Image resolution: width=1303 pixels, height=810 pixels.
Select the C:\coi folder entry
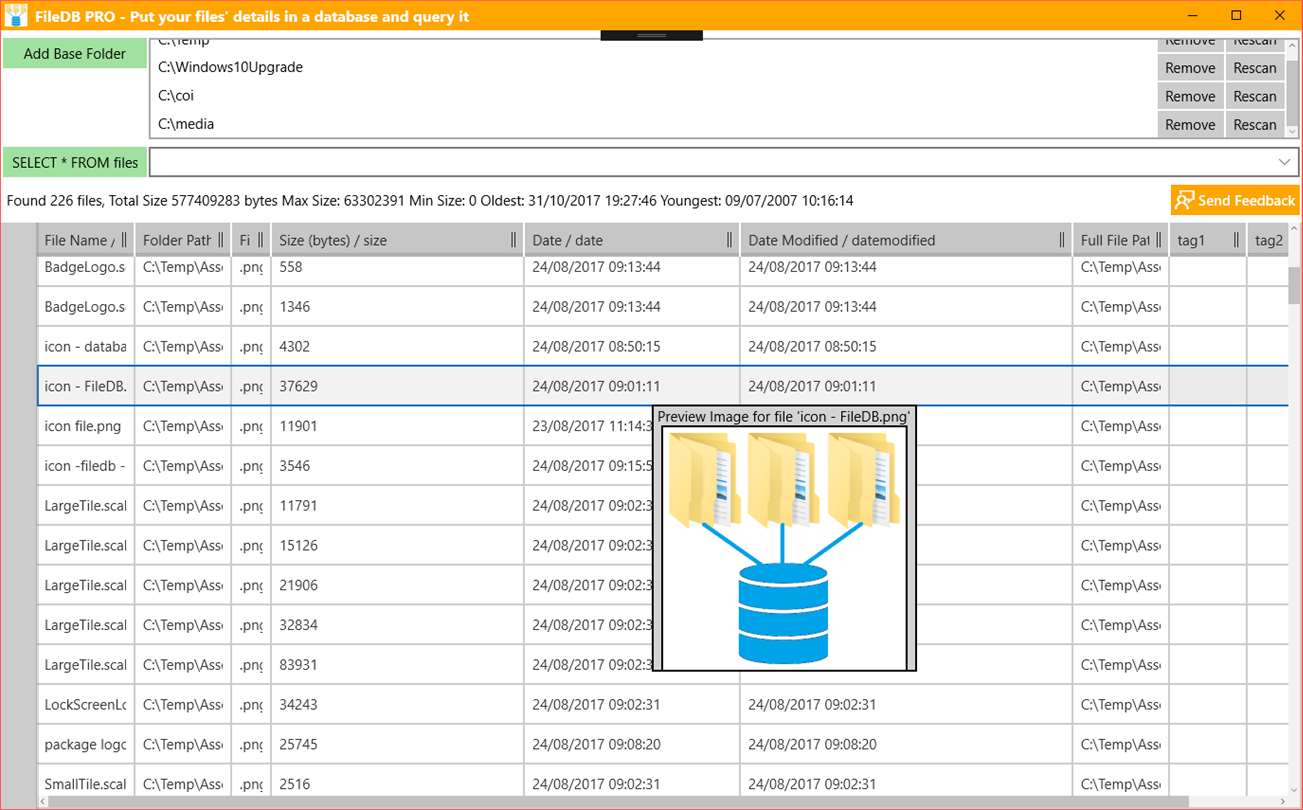[176, 96]
